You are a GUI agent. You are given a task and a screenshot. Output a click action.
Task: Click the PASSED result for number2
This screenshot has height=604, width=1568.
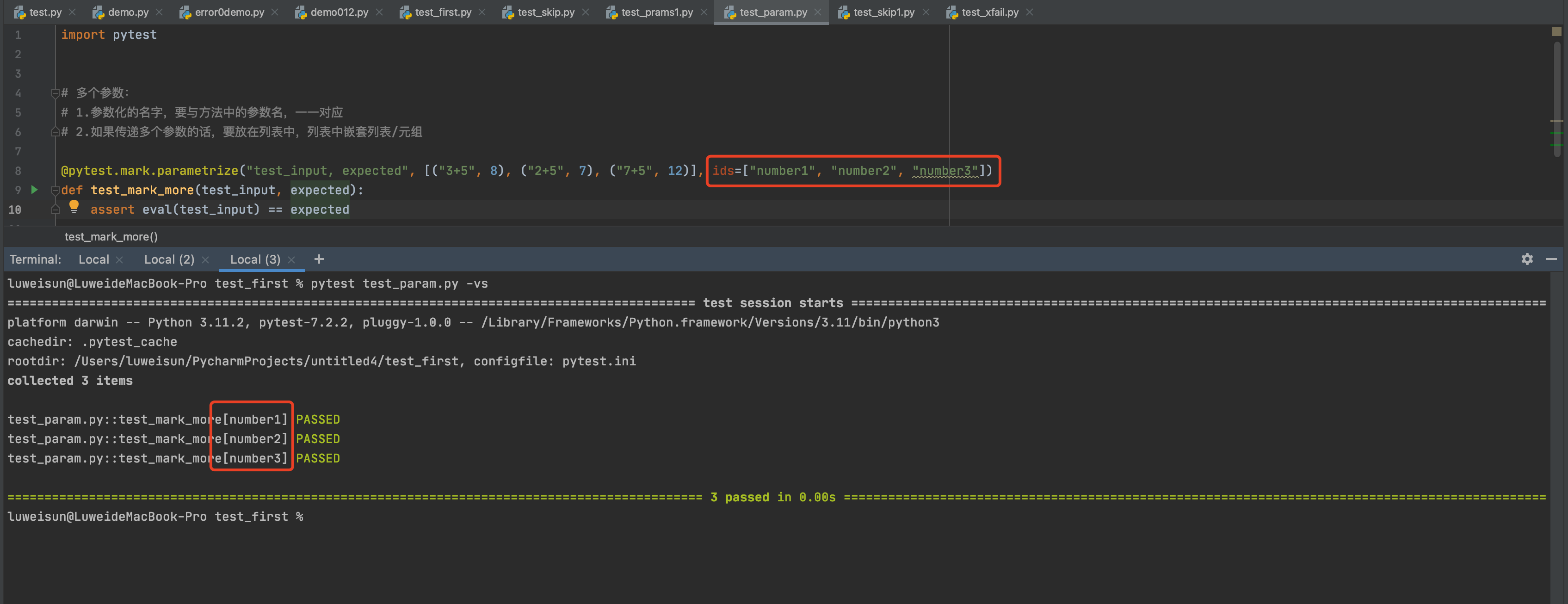click(318, 439)
